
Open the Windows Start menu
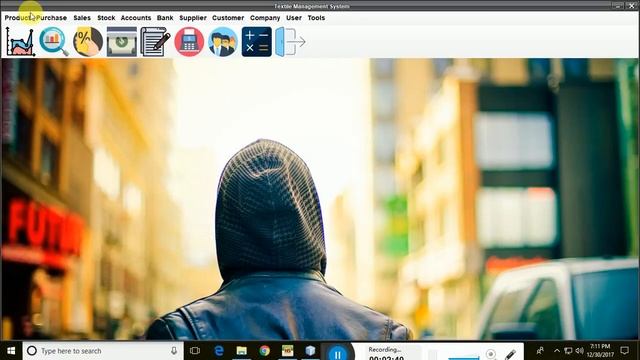pos(11,351)
